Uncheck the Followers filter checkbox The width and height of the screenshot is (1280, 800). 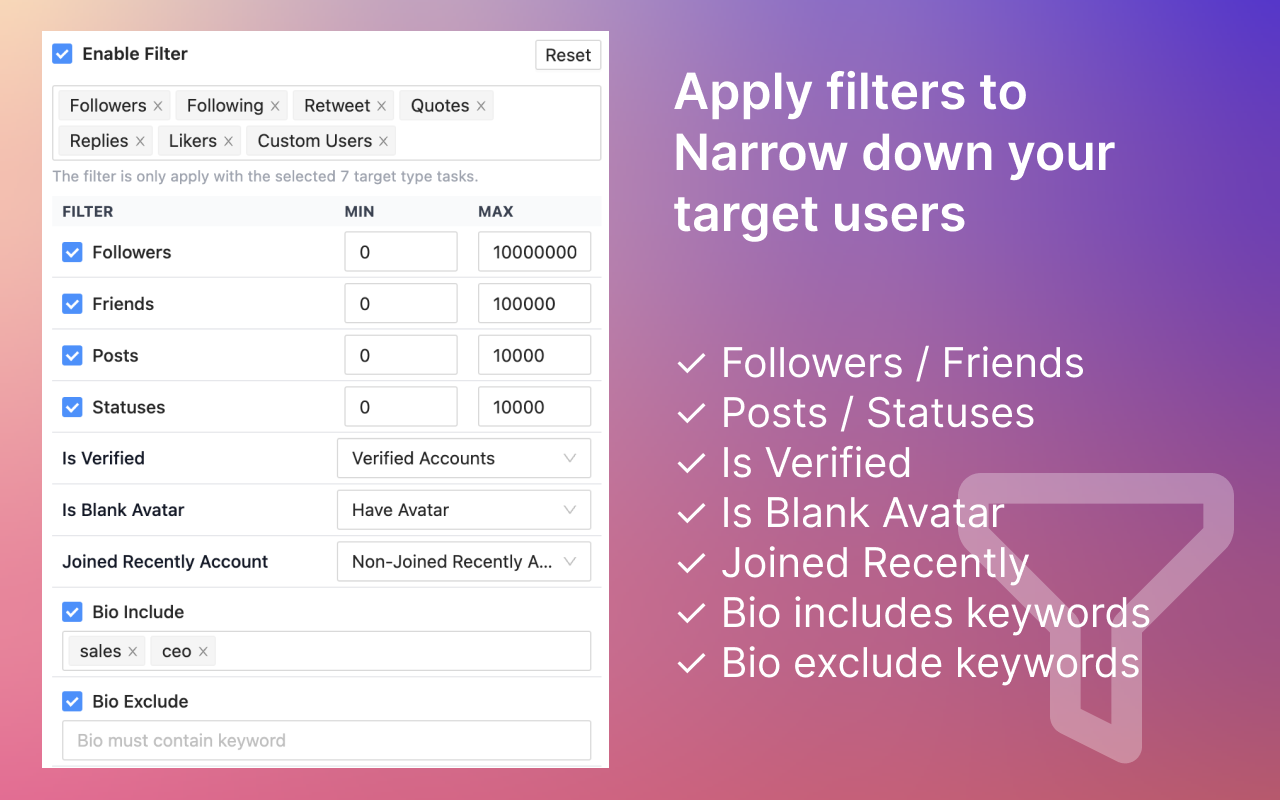click(x=72, y=252)
